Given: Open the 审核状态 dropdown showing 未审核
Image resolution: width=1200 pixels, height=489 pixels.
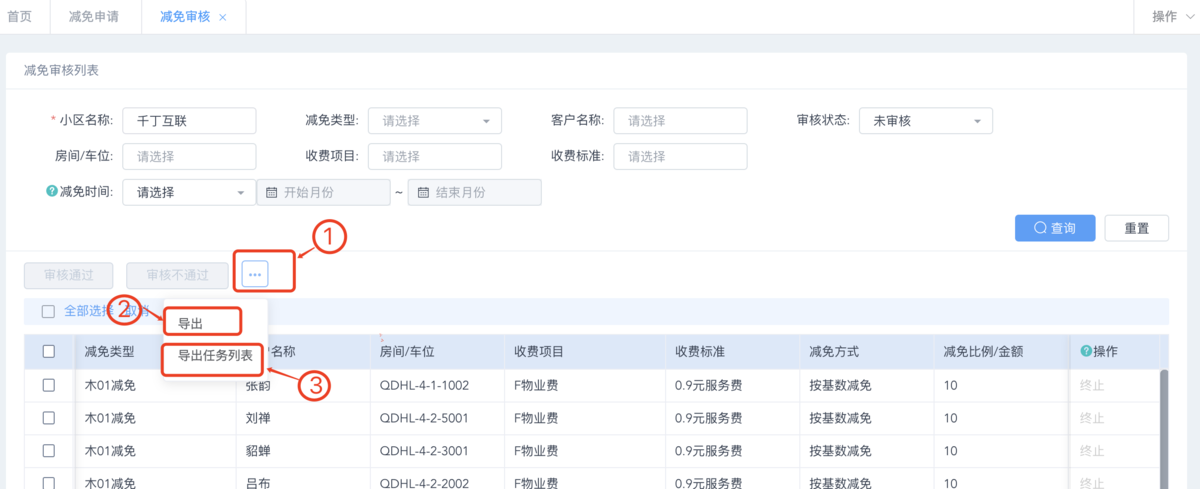Looking at the screenshot, I should coord(926,121).
